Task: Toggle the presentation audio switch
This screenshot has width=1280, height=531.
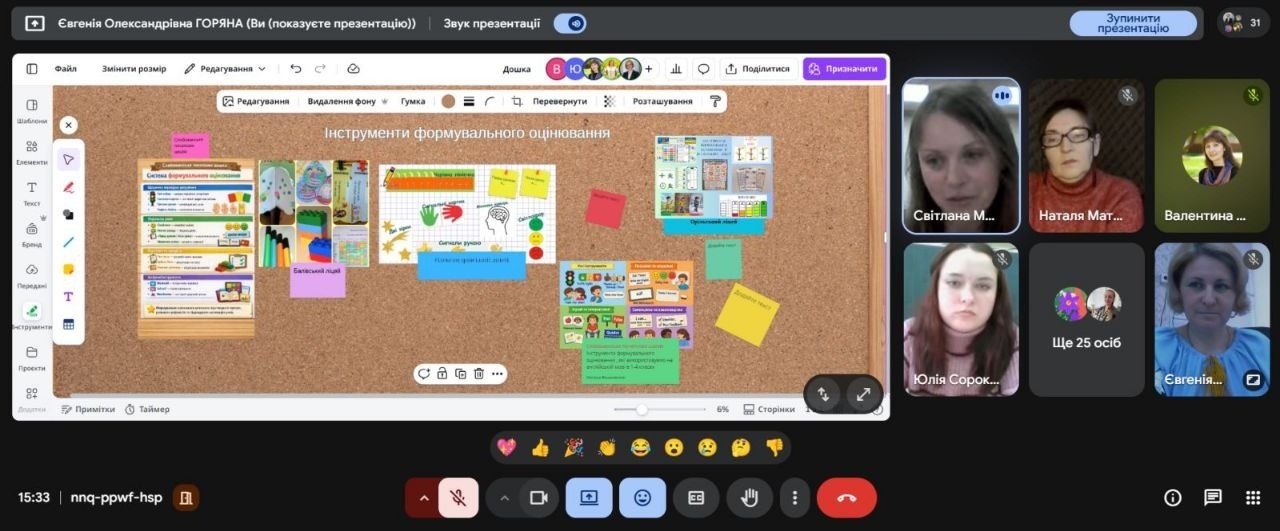Action: click(570, 23)
